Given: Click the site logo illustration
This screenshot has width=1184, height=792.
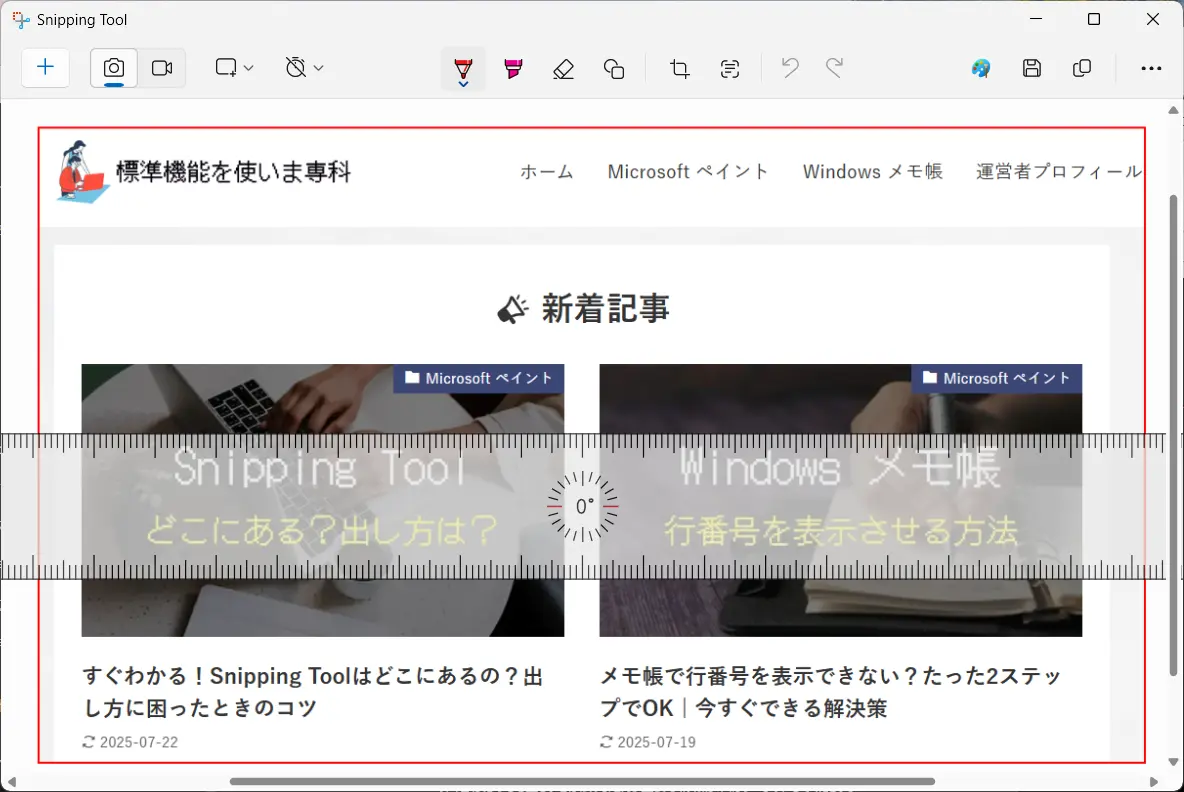Looking at the screenshot, I should (x=82, y=171).
